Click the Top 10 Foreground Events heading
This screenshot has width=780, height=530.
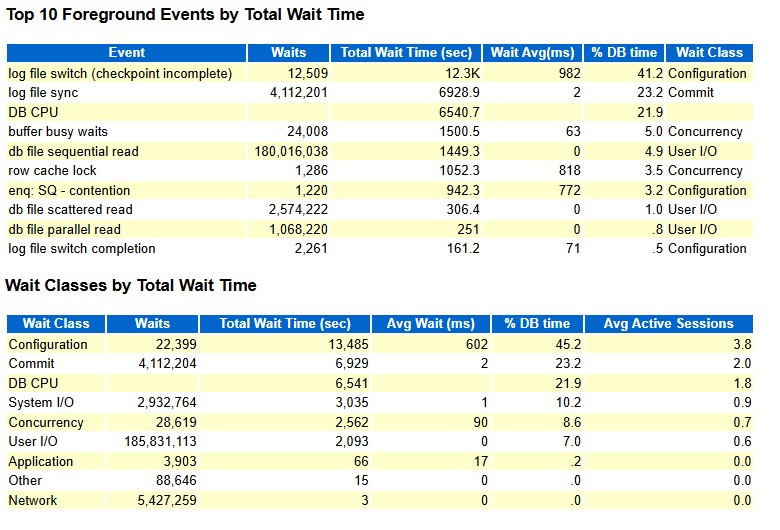185,14
